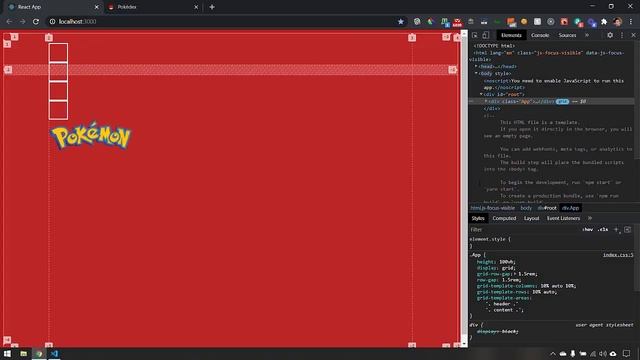Select the noscript element line

coord(553,84)
